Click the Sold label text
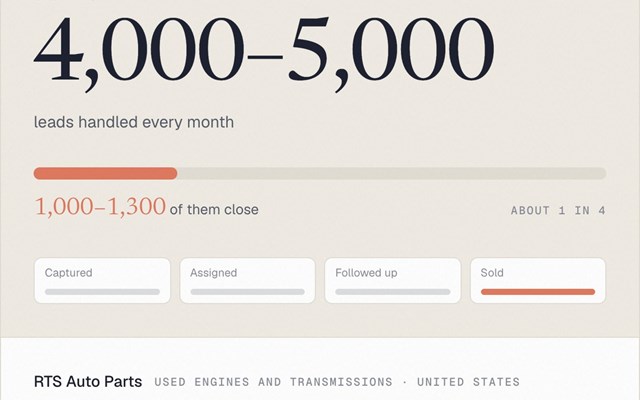Viewport: 640px width, 400px height. click(492, 273)
